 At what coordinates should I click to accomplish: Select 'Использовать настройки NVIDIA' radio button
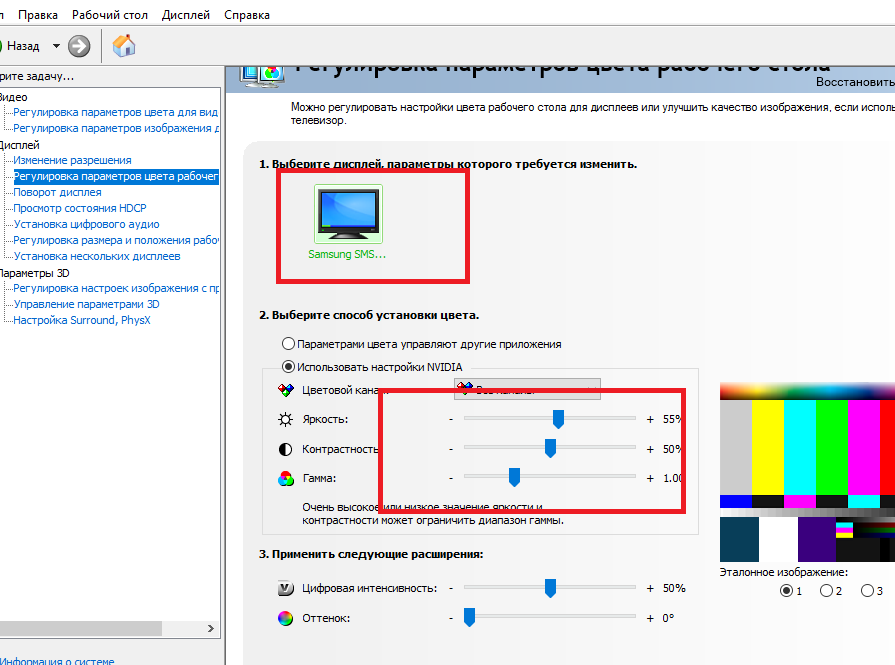click(289, 367)
